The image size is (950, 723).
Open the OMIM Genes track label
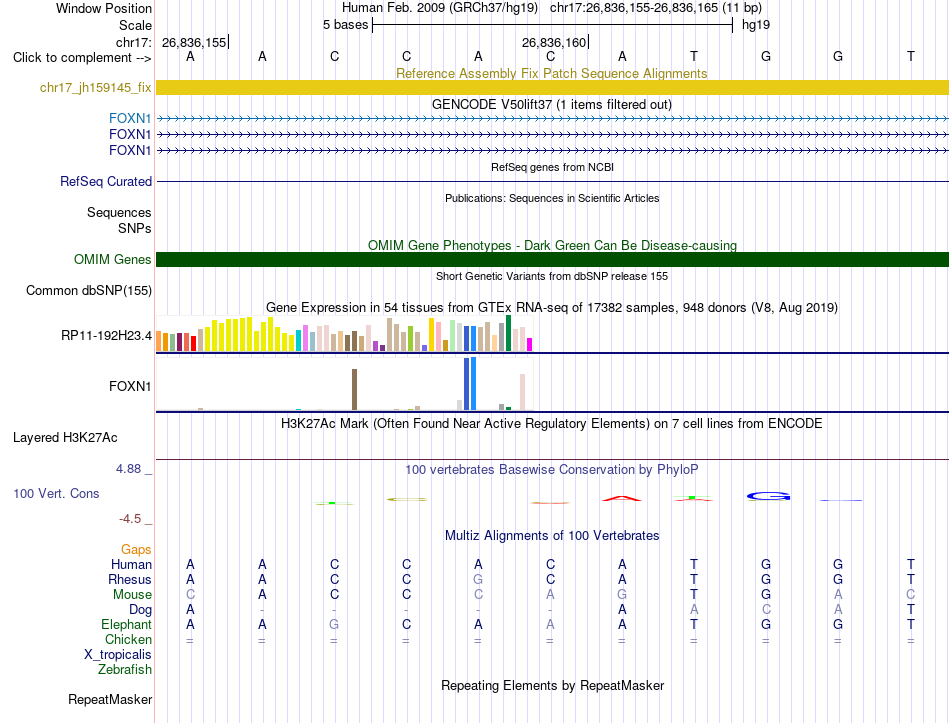(x=112, y=259)
